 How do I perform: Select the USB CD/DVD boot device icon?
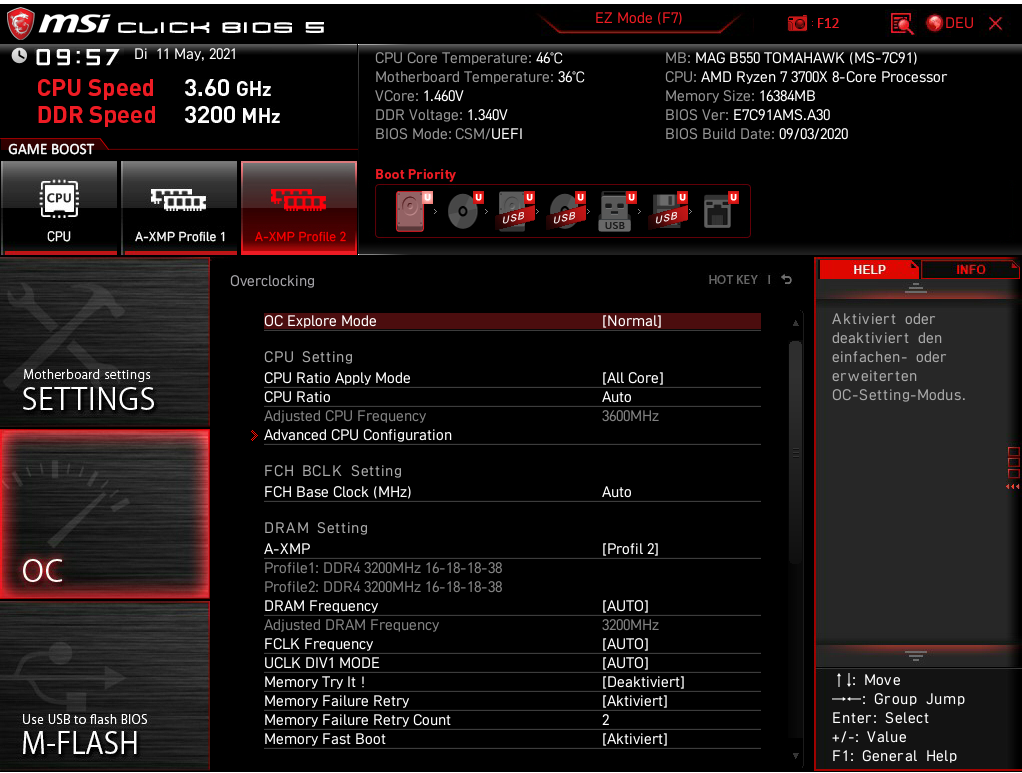[x=566, y=211]
